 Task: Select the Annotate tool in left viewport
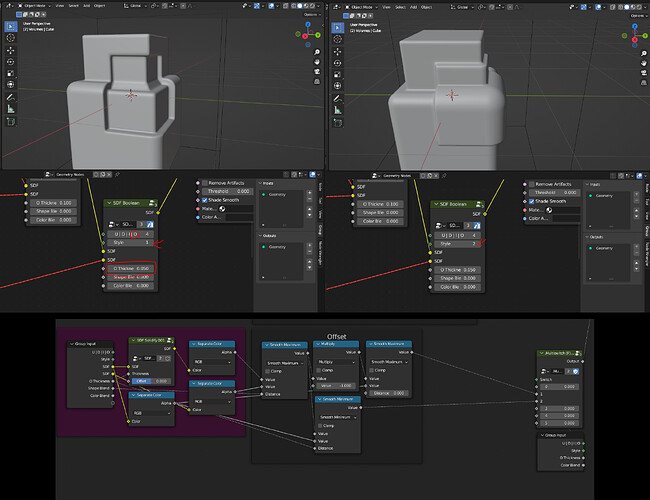(11, 97)
